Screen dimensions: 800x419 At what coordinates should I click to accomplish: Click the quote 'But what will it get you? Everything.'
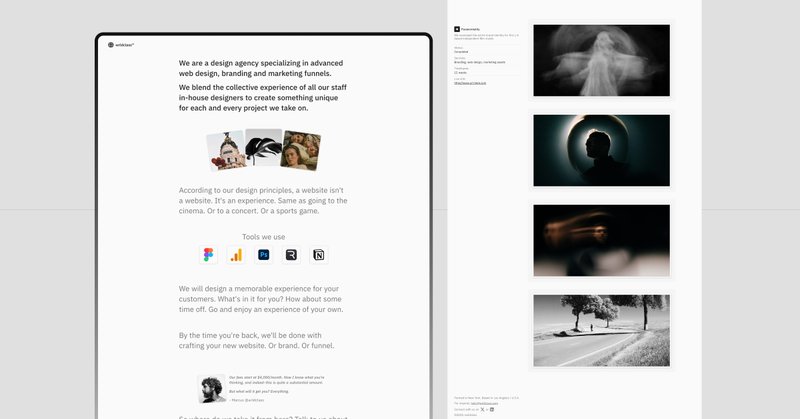pos(259,391)
